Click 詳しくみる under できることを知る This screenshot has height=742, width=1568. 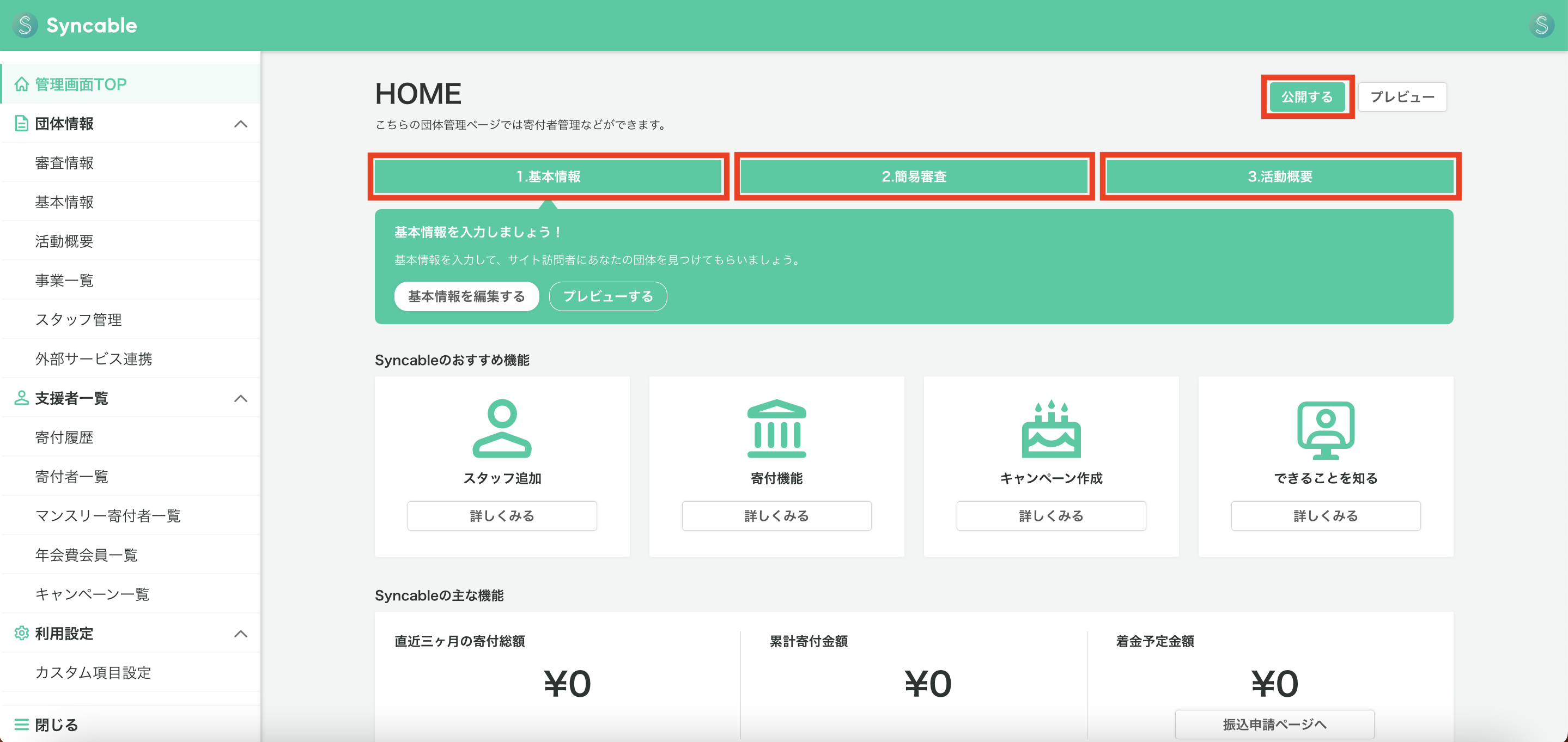(1326, 516)
